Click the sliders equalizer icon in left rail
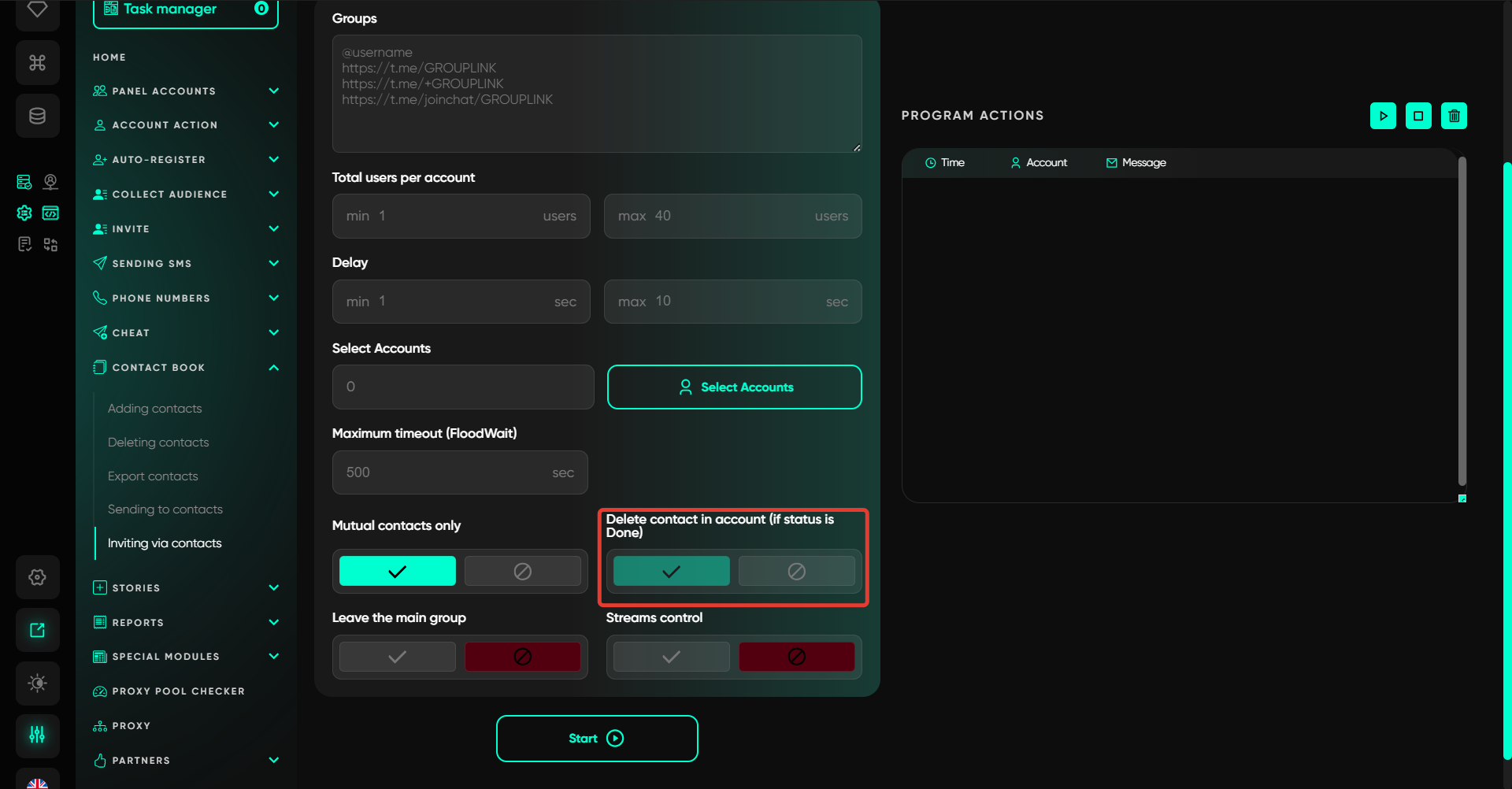Viewport: 1512px width, 789px height. (37, 735)
